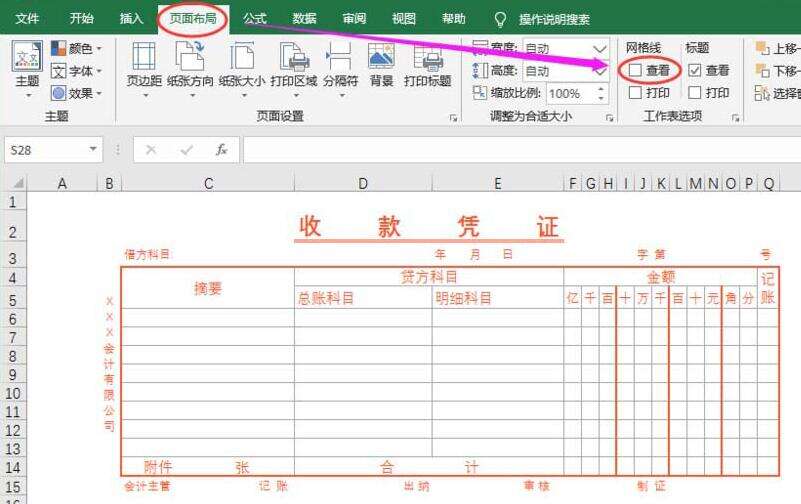Toggle 网格线 查看 gridlines view checkbox

[635, 70]
